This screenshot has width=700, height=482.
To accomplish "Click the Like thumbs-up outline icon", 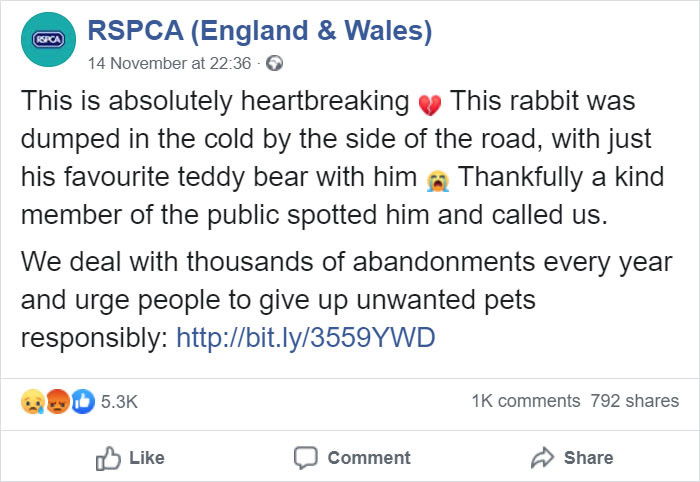I will [108, 458].
